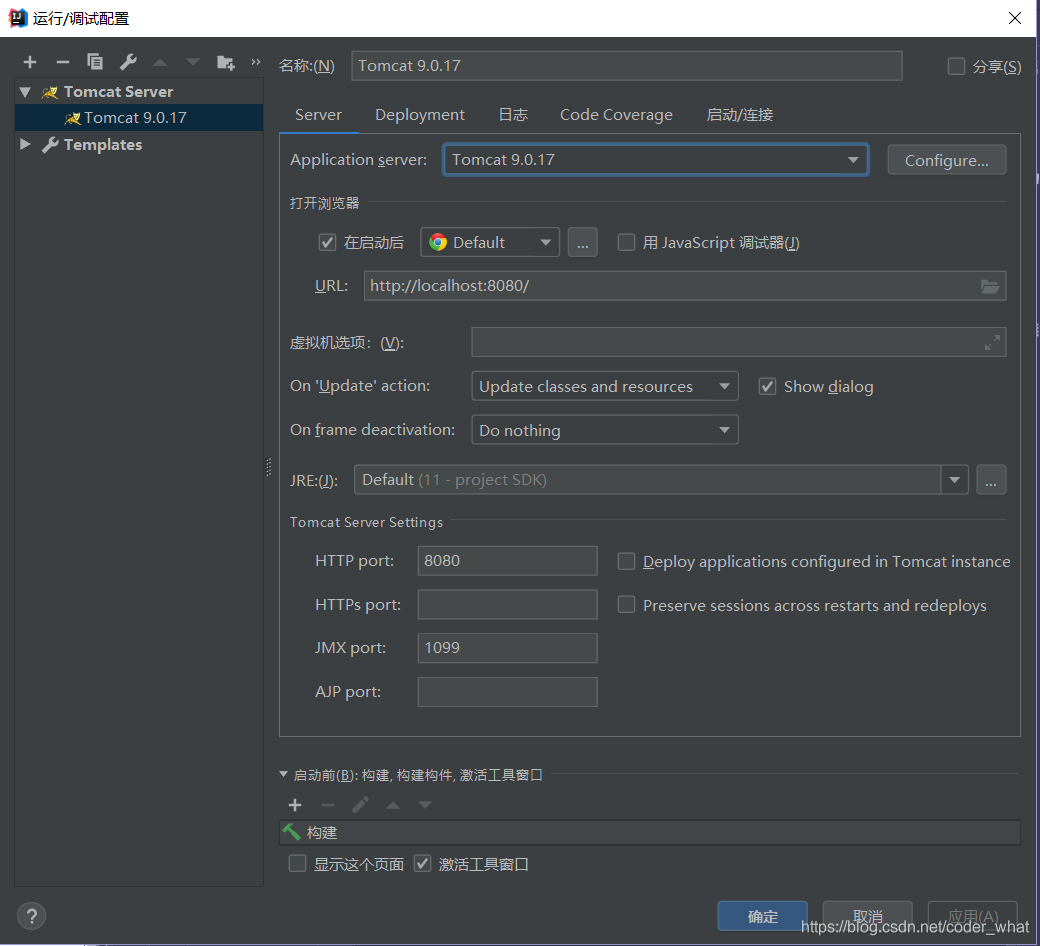Enable Preserve sessions across restarts and redeploys

pos(626,604)
